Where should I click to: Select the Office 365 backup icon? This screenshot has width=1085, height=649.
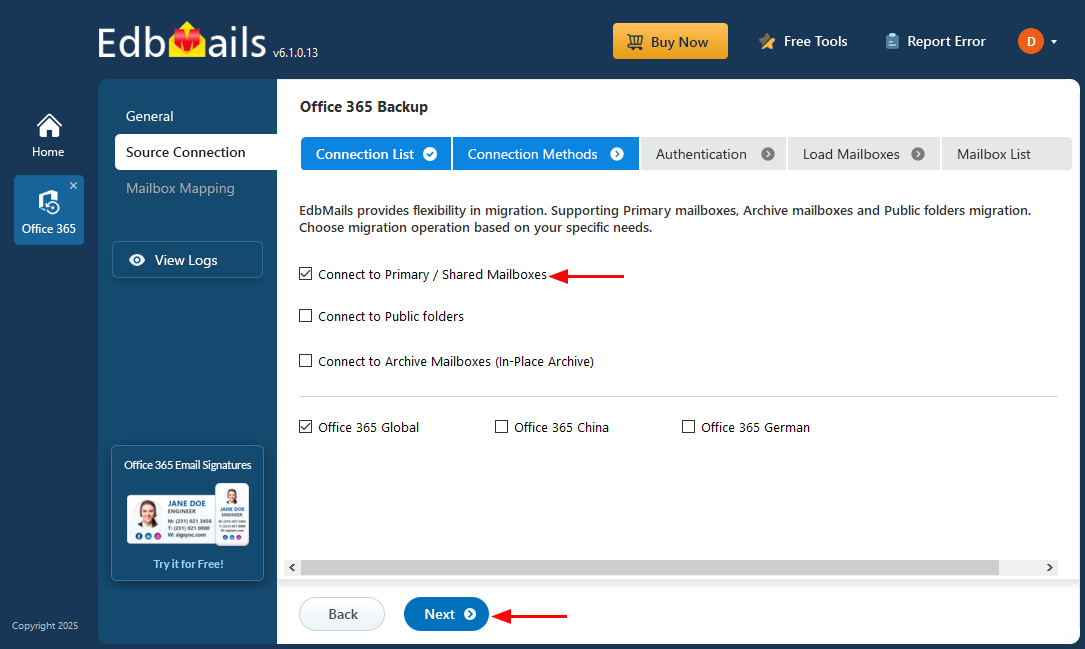tap(48, 203)
